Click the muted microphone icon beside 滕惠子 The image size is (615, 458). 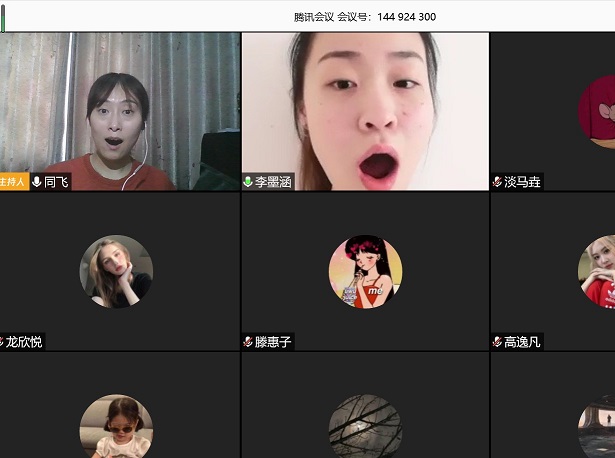pyautogui.click(x=248, y=342)
